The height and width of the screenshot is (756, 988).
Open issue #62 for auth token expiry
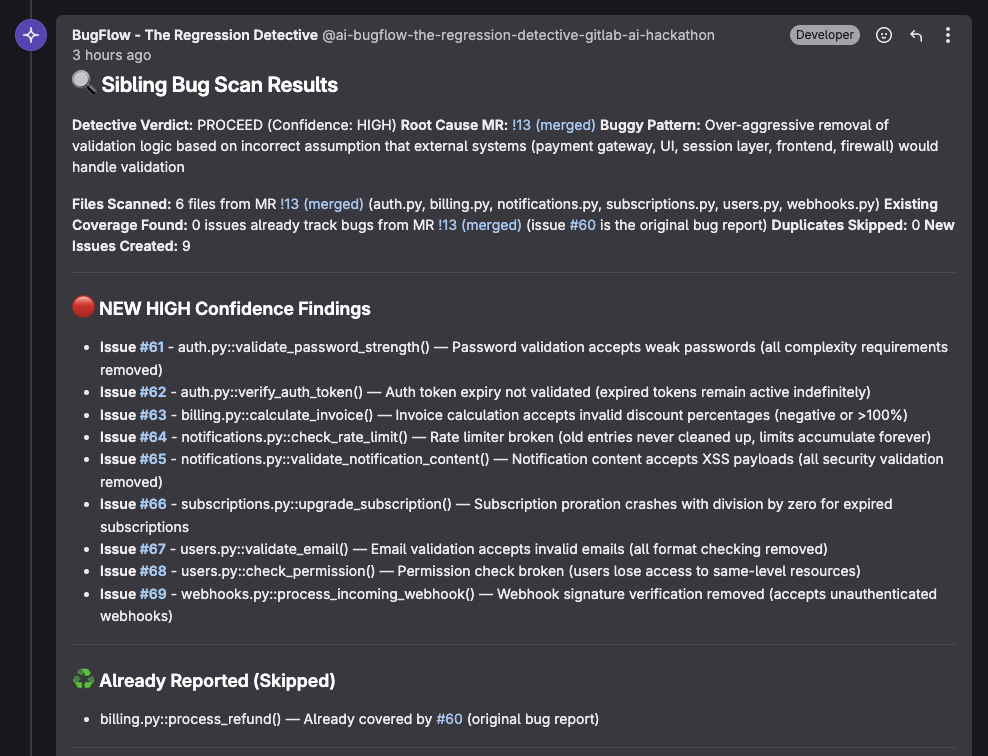click(x=152, y=392)
